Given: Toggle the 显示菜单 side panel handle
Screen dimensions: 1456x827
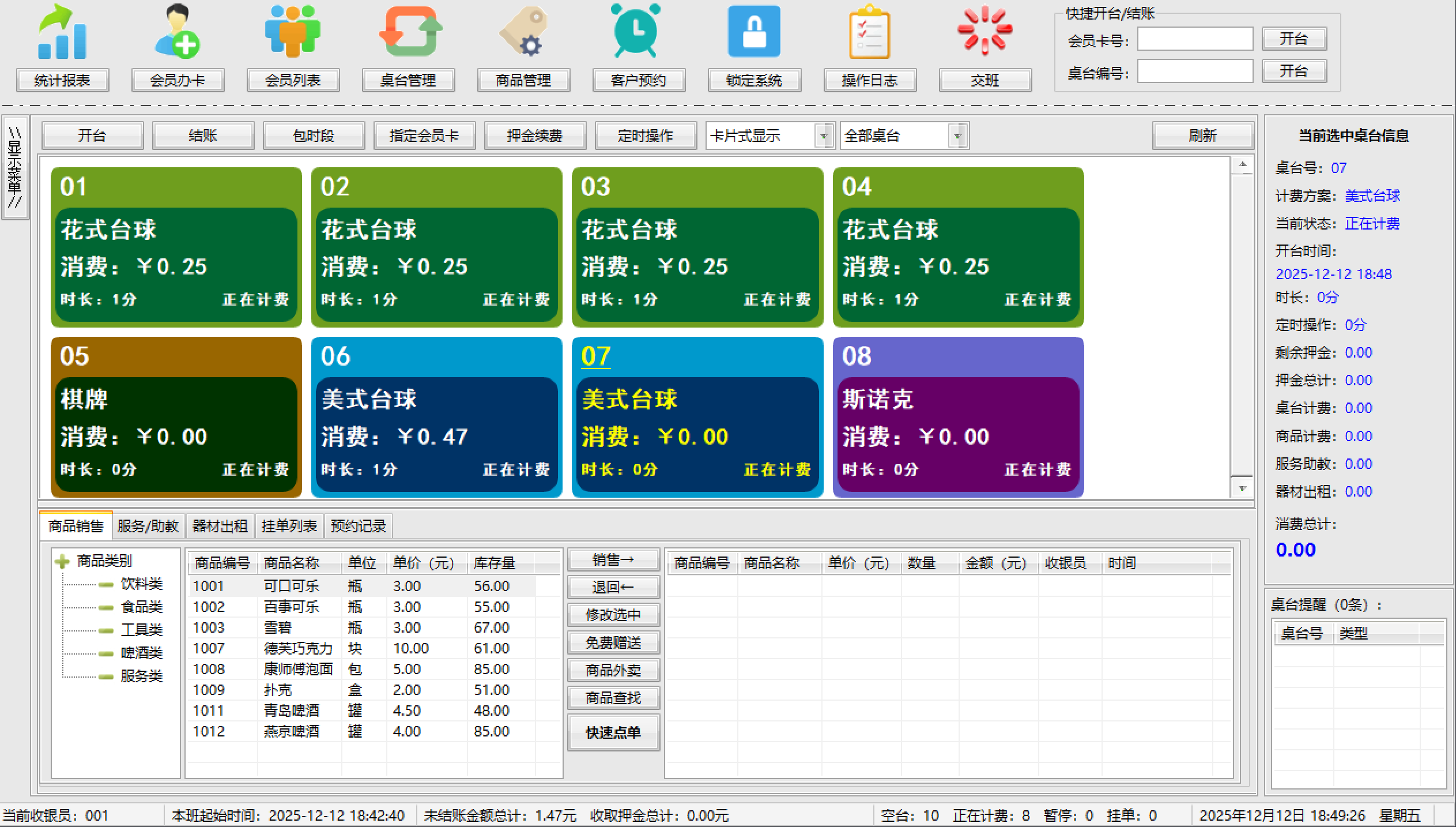Looking at the screenshot, I should [15, 167].
